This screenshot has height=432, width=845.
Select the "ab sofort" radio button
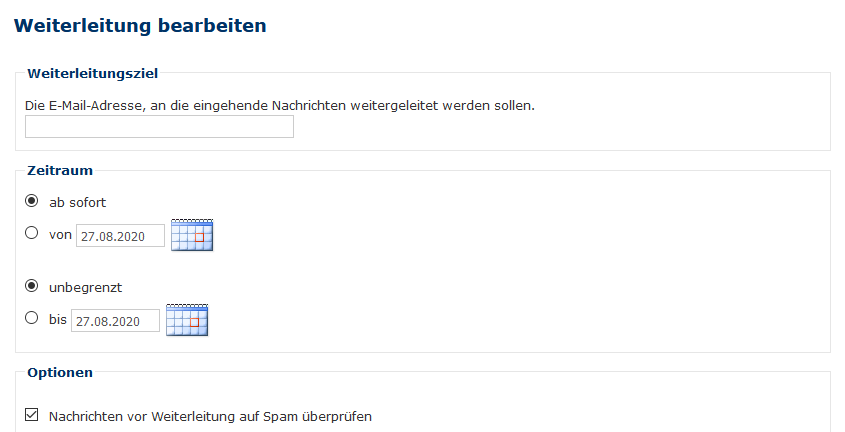[x=32, y=201]
